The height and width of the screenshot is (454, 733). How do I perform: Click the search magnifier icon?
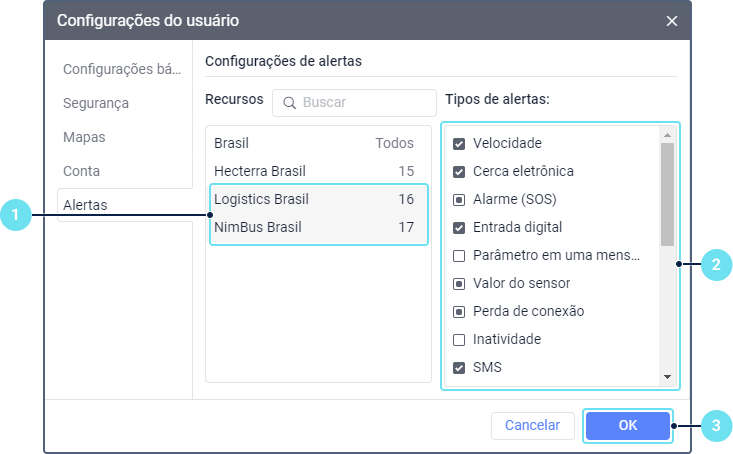click(289, 102)
